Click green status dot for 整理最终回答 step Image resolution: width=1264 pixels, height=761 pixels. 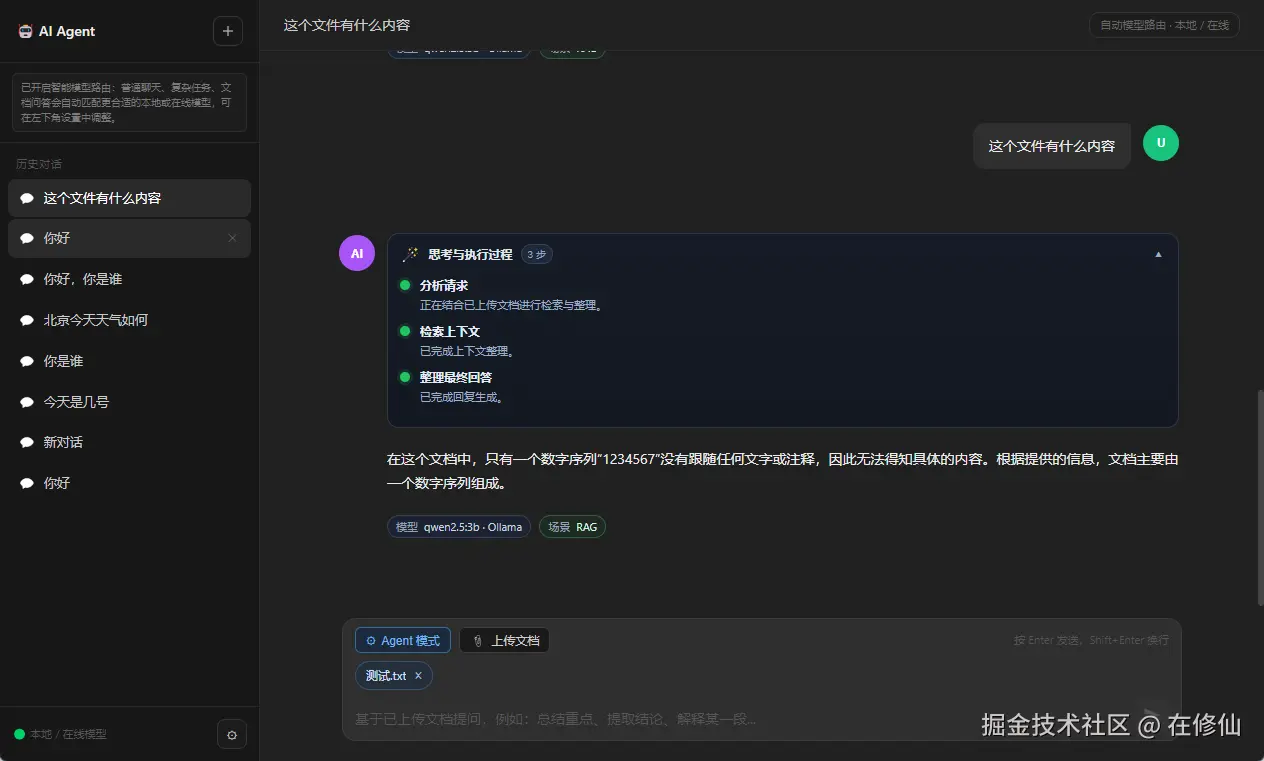coord(405,377)
